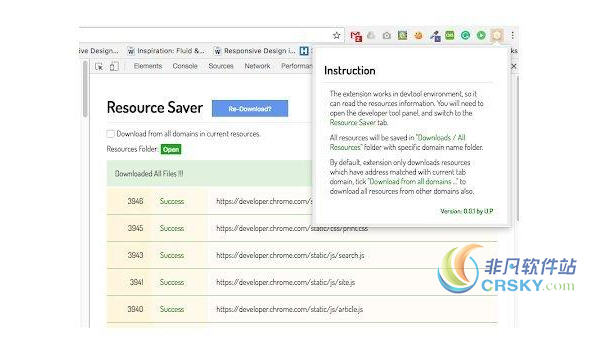This screenshot has width=592, height=361.
Task: Click Success status in row 3941
Action: pyautogui.click(x=172, y=282)
